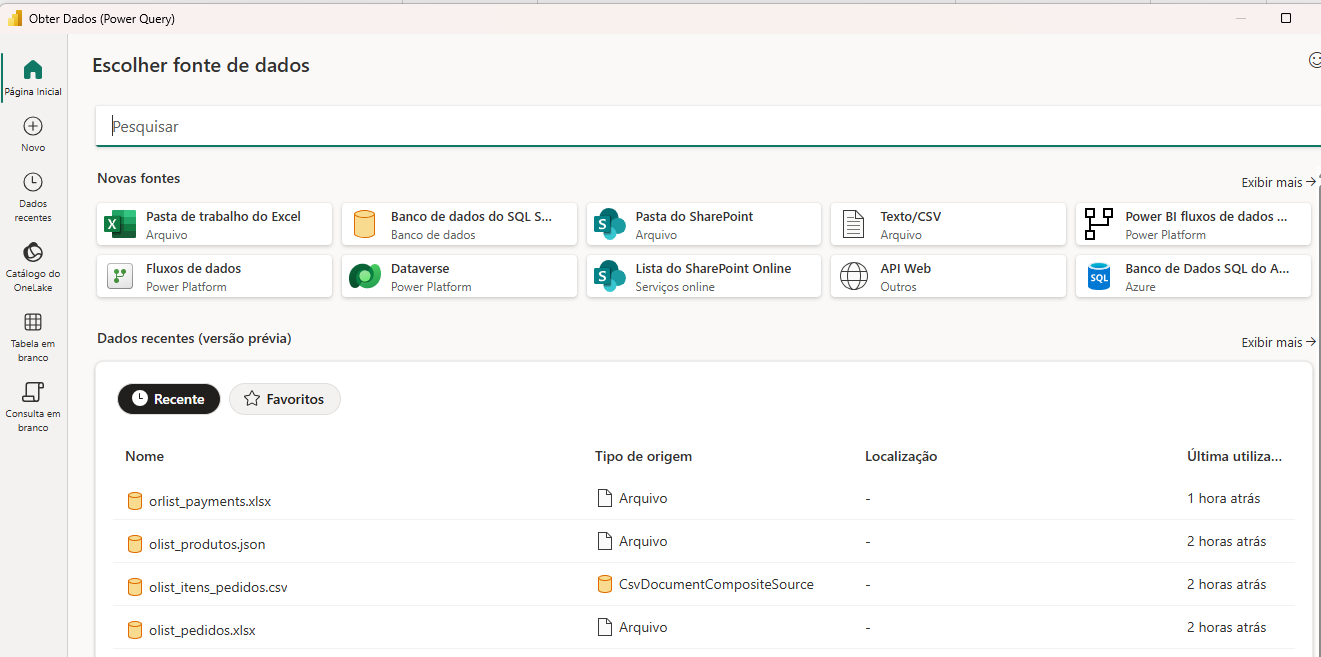Choose the API Web source card

(949, 277)
